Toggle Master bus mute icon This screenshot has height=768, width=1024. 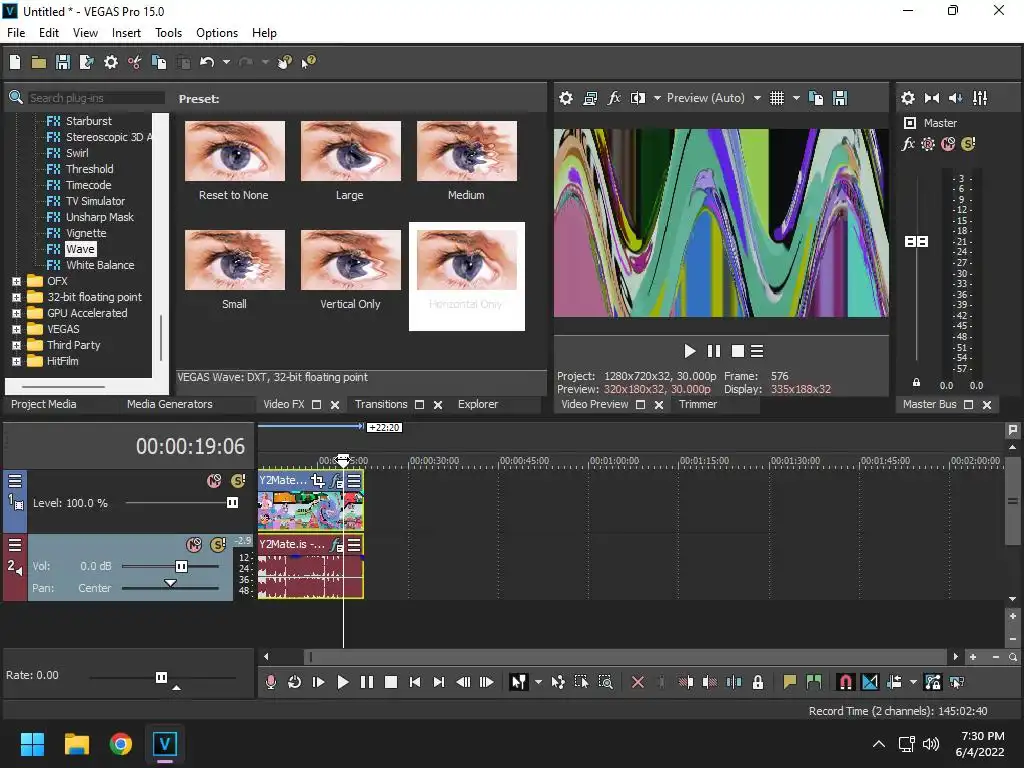948,144
